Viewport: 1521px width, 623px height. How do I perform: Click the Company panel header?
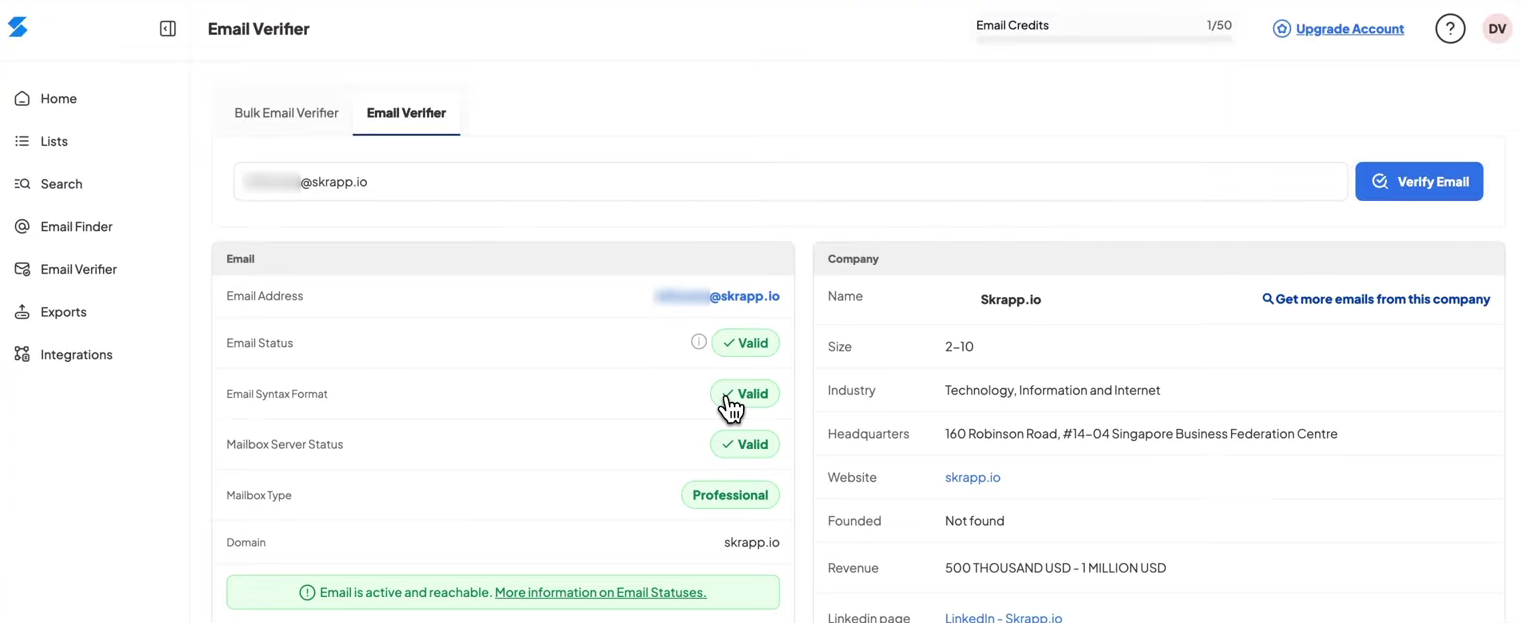point(1159,258)
